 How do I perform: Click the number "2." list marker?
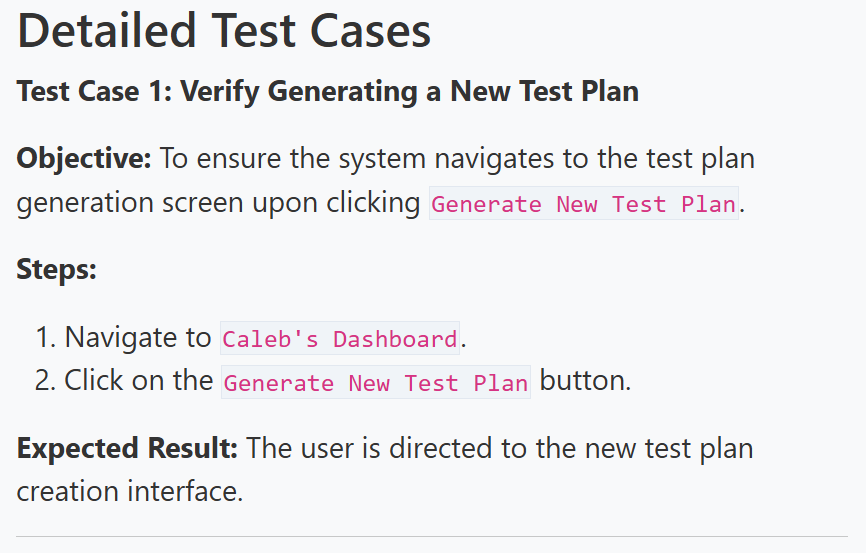[x=46, y=381]
